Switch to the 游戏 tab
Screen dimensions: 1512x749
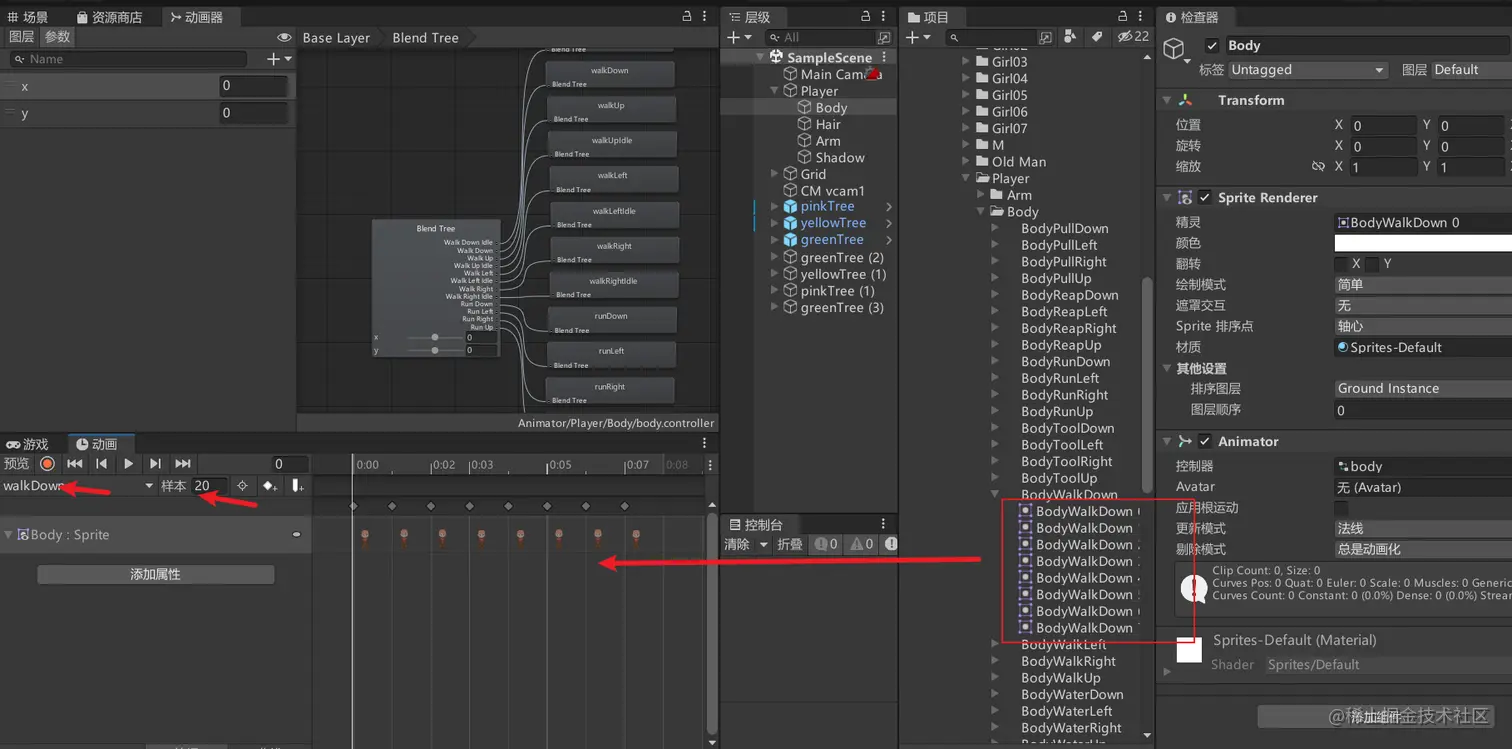[27, 444]
